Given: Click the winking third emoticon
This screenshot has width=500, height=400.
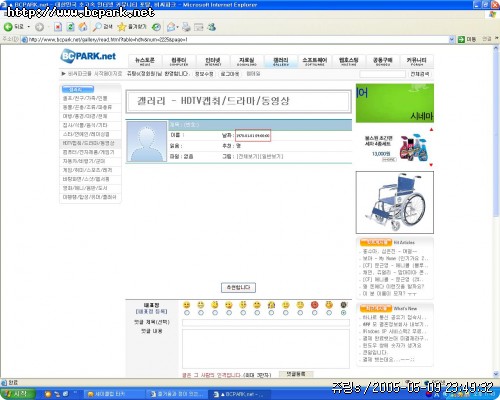Looking at the screenshot, I should pos(215,305).
